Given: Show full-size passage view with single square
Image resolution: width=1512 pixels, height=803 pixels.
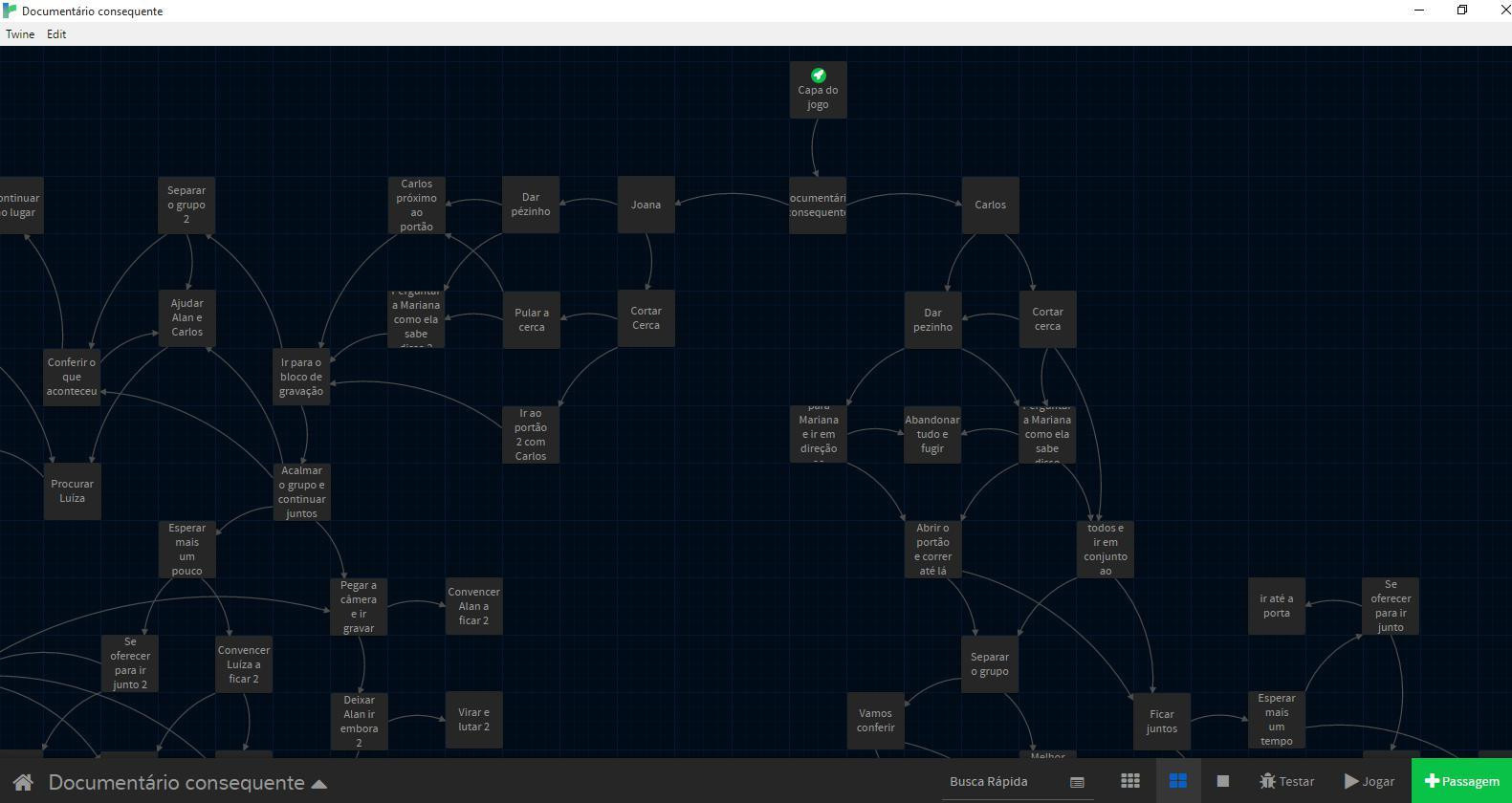Looking at the screenshot, I should tap(1222, 781).
